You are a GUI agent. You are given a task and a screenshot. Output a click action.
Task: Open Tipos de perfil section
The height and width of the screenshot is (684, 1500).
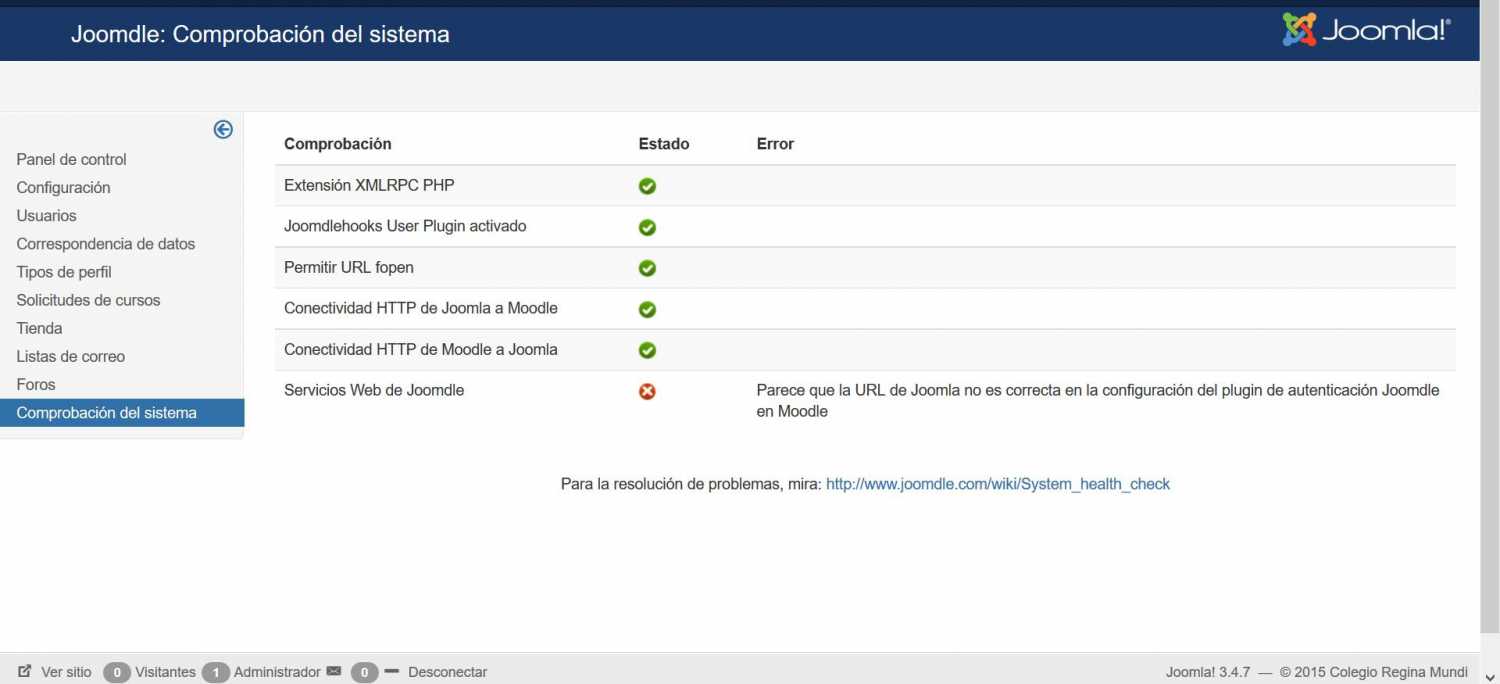click(x=64, y=272)
